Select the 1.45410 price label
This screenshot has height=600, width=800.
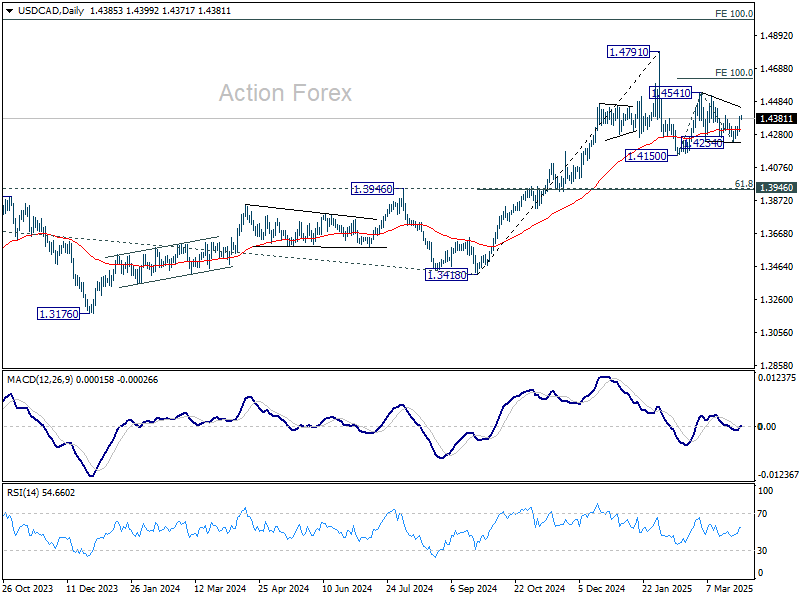coord(670,93)
